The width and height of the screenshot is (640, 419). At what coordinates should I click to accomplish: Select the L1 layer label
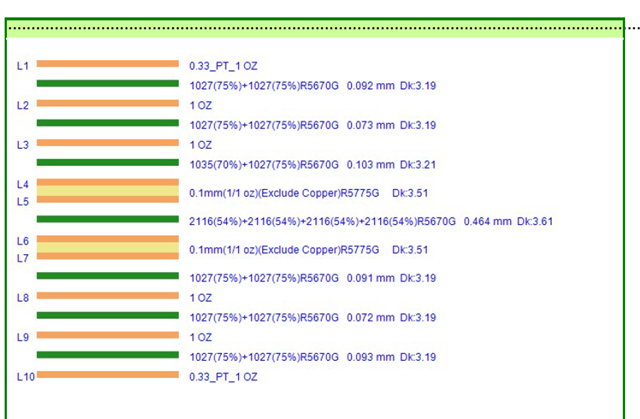(x=23, y=66)
